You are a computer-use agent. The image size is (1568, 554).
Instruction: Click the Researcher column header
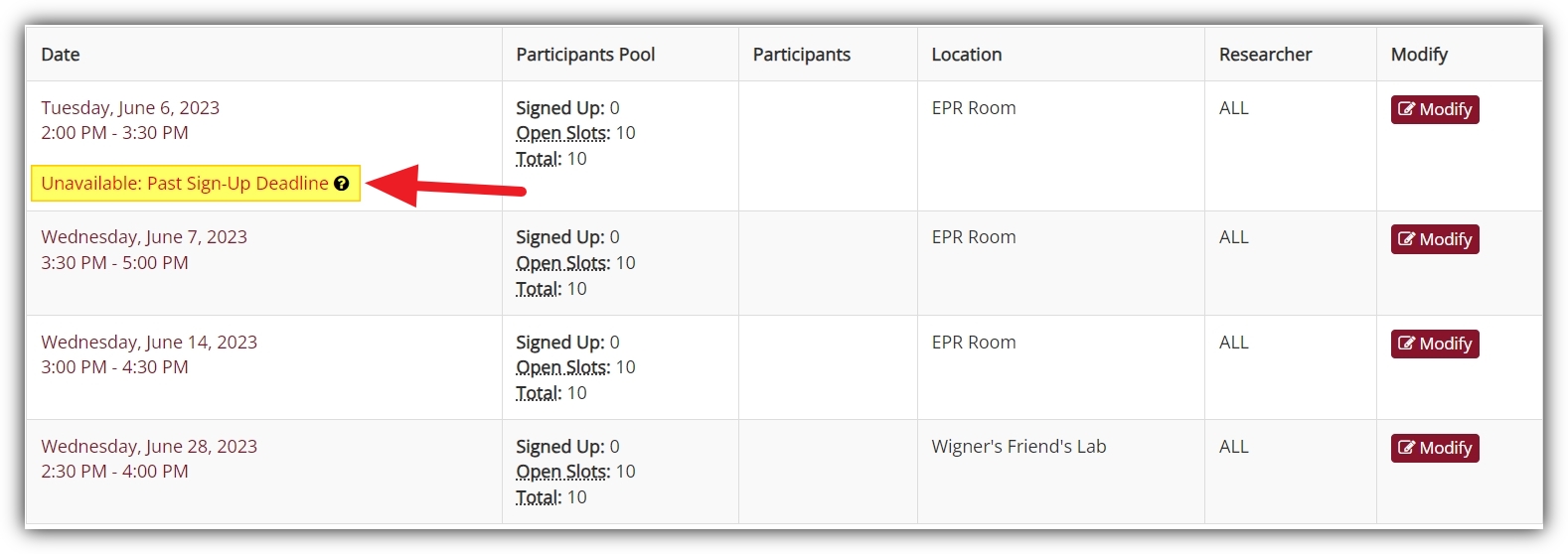pos(1265,55)
